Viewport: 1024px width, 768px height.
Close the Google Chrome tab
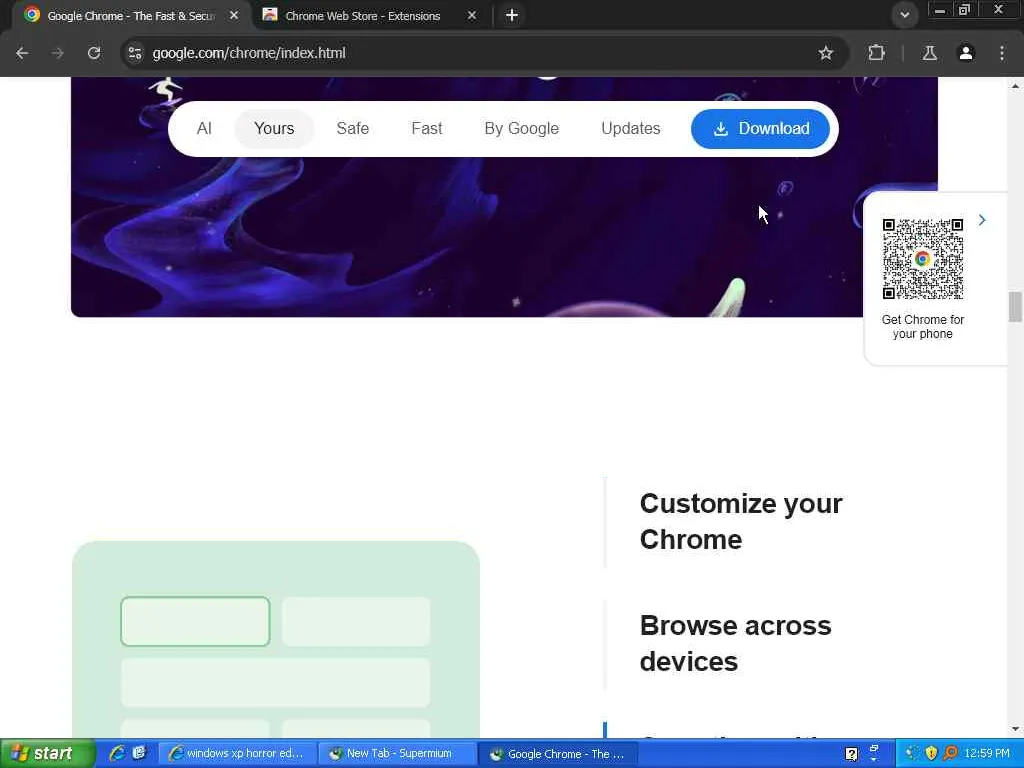(x=234, y=15)
